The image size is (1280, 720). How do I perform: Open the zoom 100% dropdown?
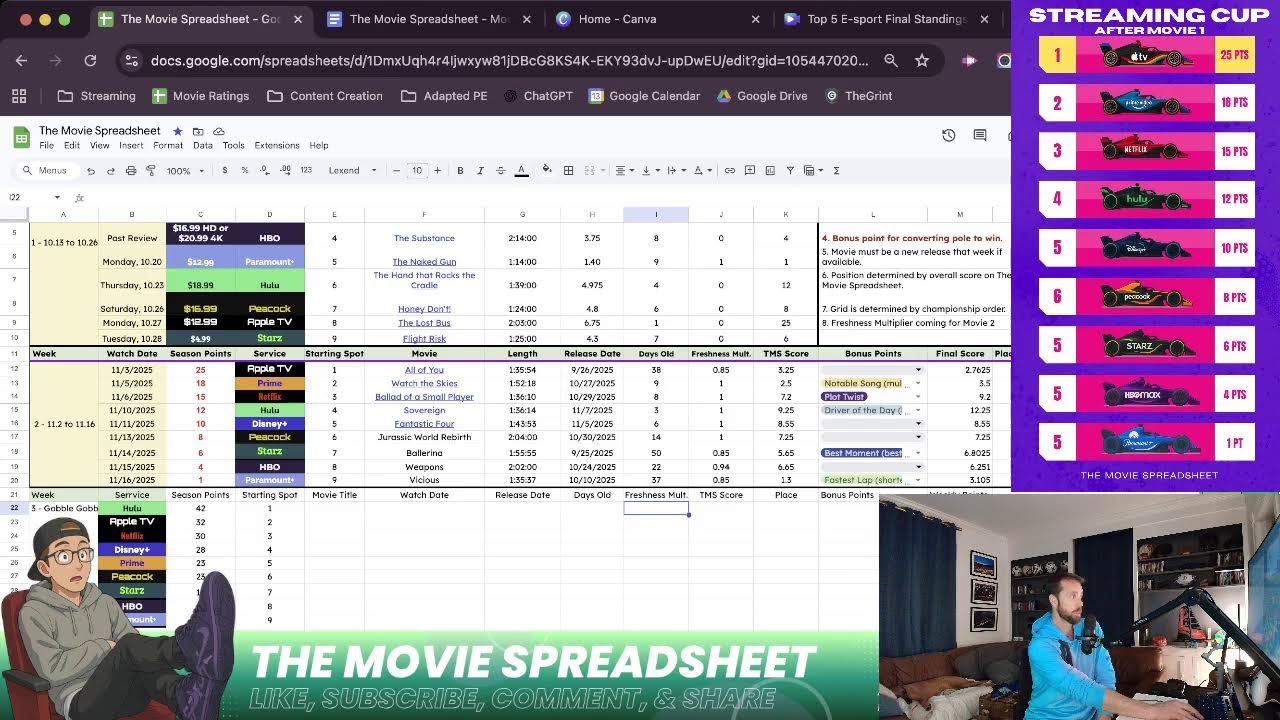click(x=185, y=171)
